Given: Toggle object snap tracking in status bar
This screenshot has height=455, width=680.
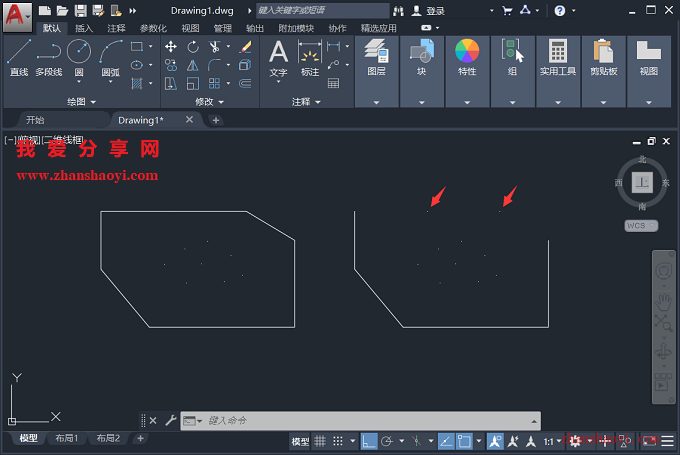Looking at the screenshot, I should click(446, 442).
